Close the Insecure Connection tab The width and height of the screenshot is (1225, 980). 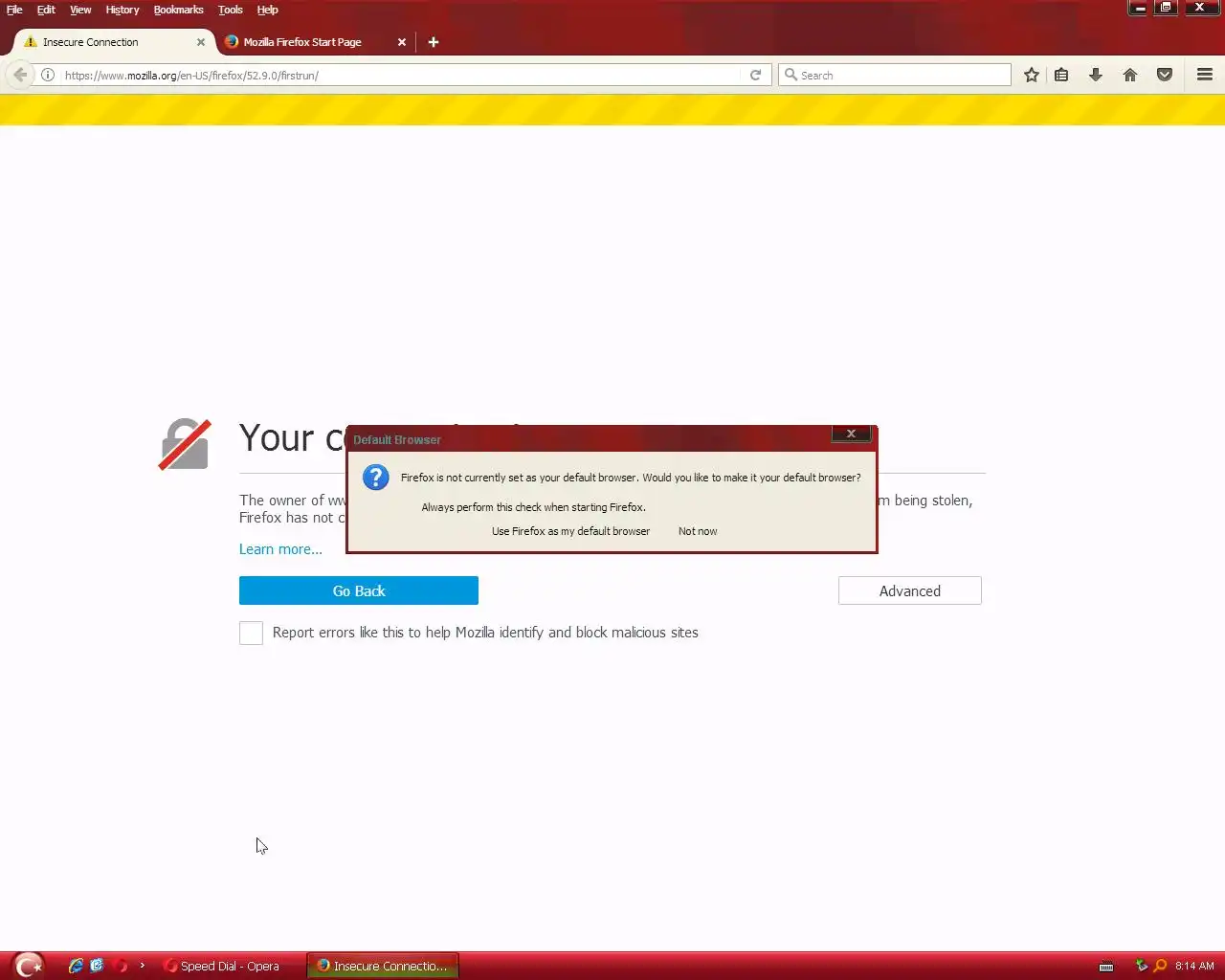click(x=201, y=42)
